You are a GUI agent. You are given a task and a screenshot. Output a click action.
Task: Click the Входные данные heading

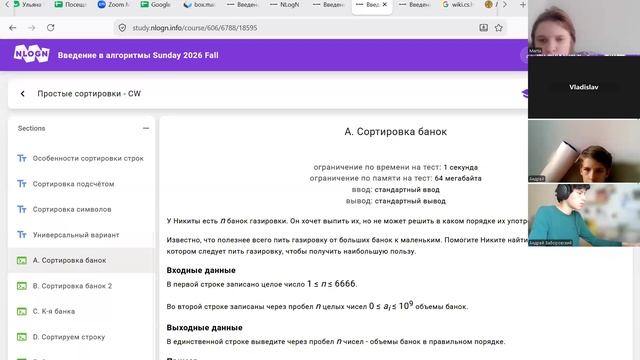point(201,270)
